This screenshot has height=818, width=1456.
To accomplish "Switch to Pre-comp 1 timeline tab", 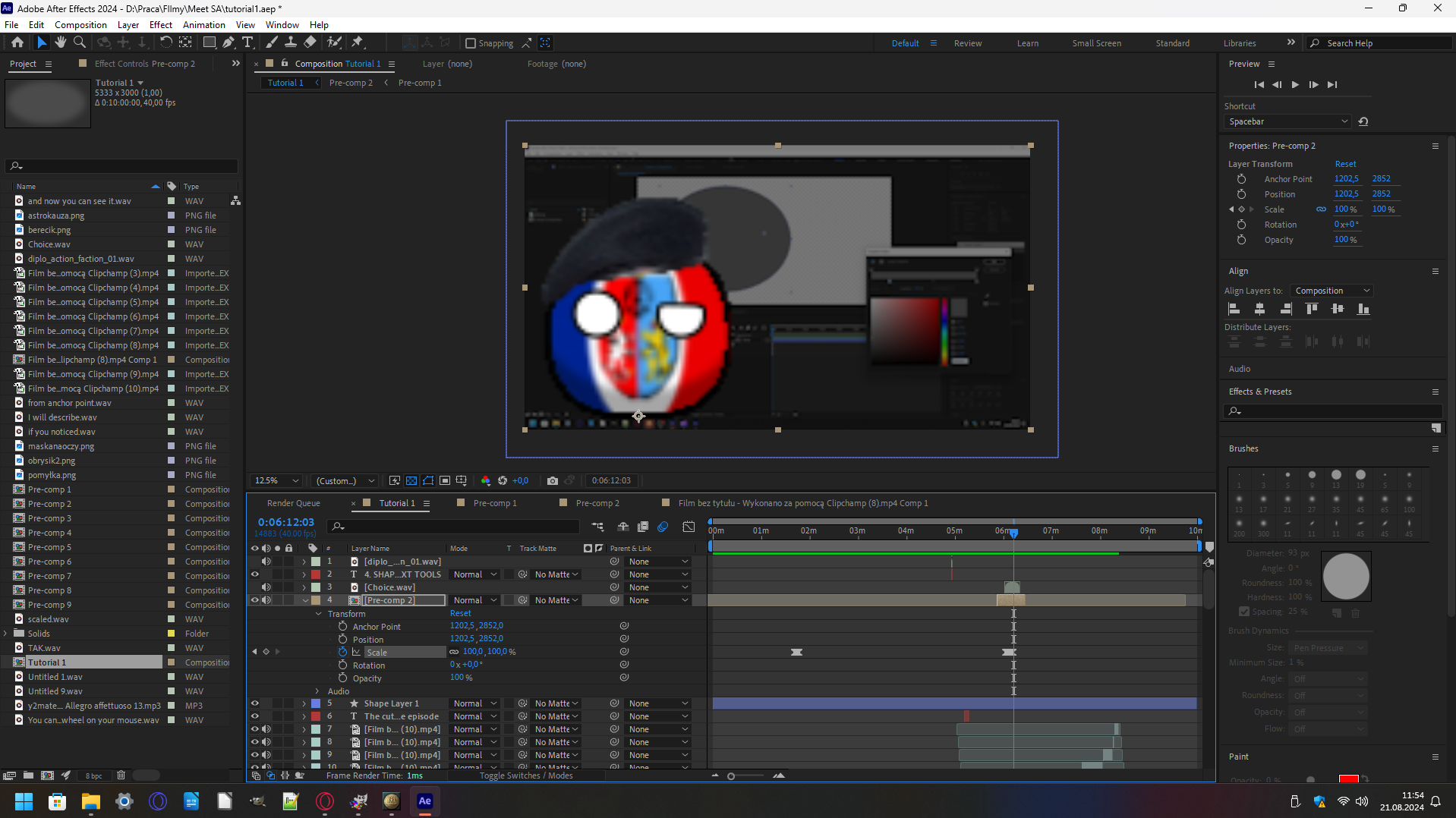I will click(x=494, y=503).
